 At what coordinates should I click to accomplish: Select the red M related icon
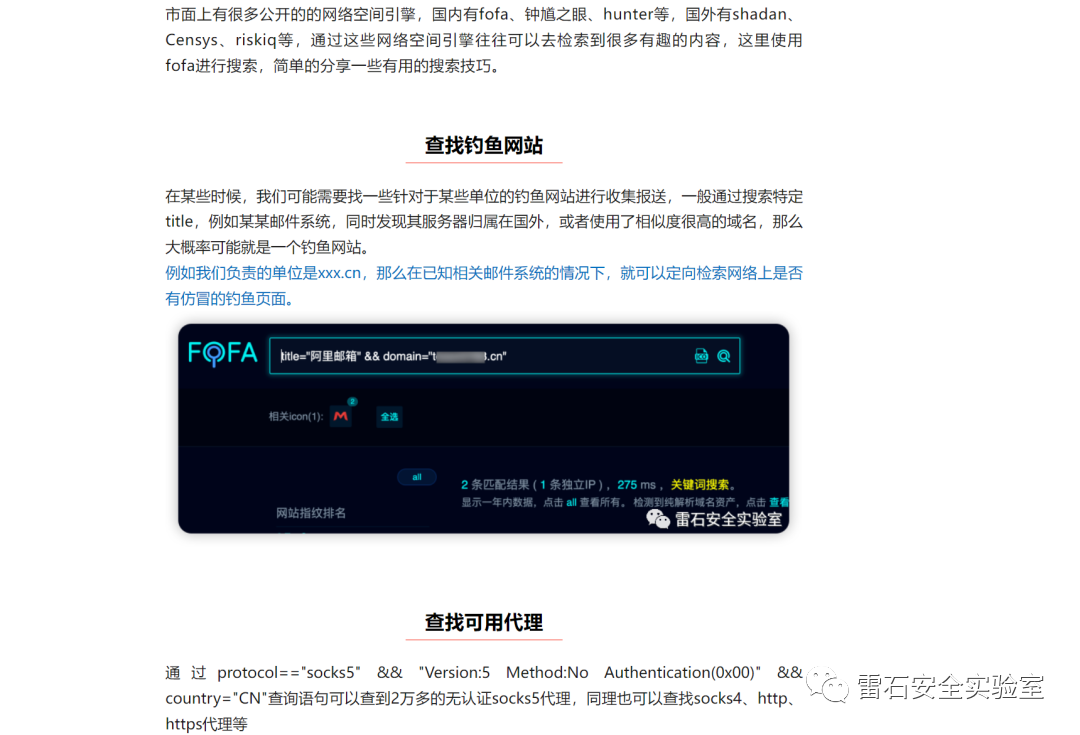point(340,416)
